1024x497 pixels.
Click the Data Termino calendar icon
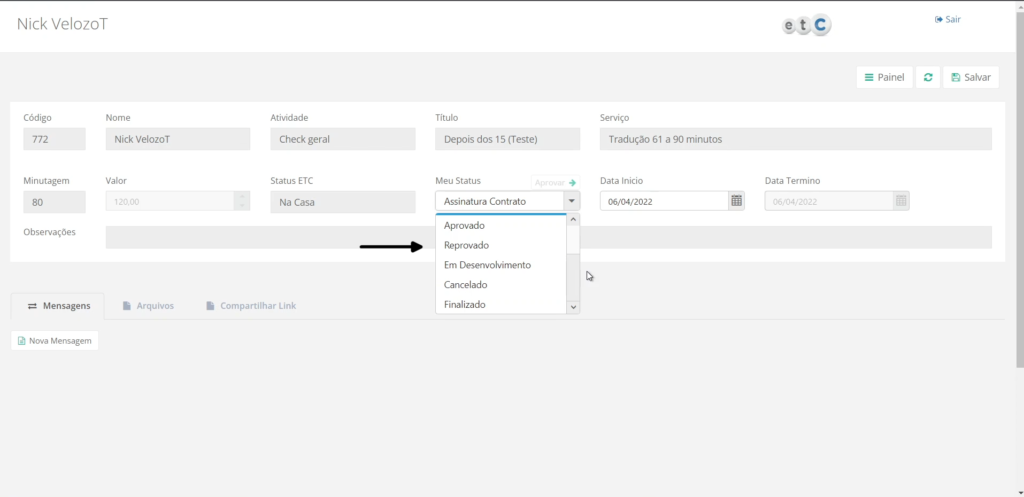[901, 201]
